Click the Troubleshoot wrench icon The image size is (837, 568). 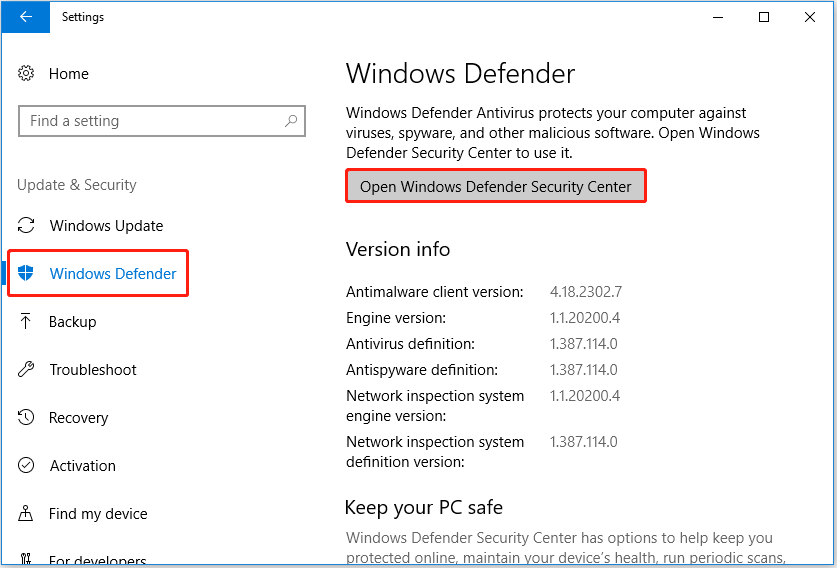[27, 370]
